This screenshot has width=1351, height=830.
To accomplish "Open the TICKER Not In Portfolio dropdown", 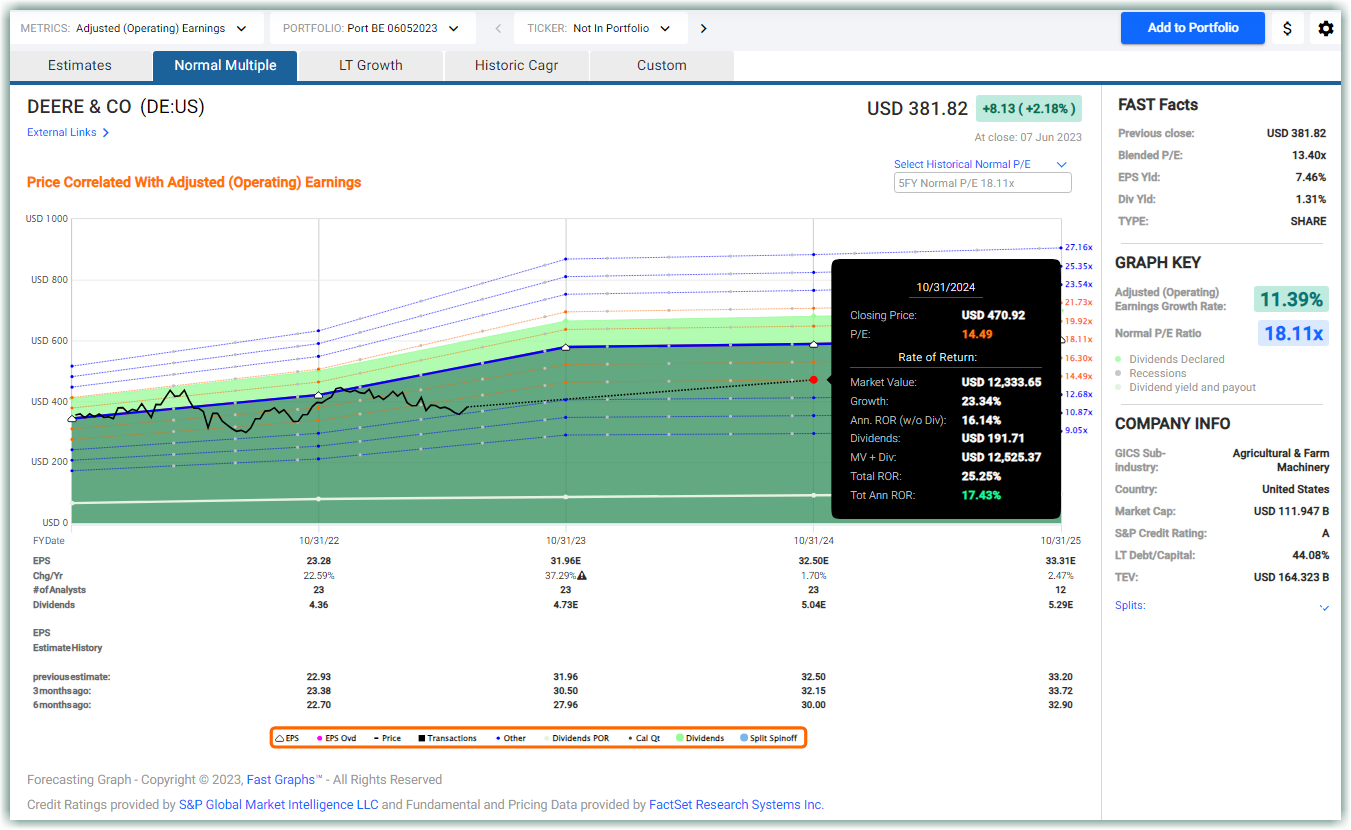I will [601, 29].
